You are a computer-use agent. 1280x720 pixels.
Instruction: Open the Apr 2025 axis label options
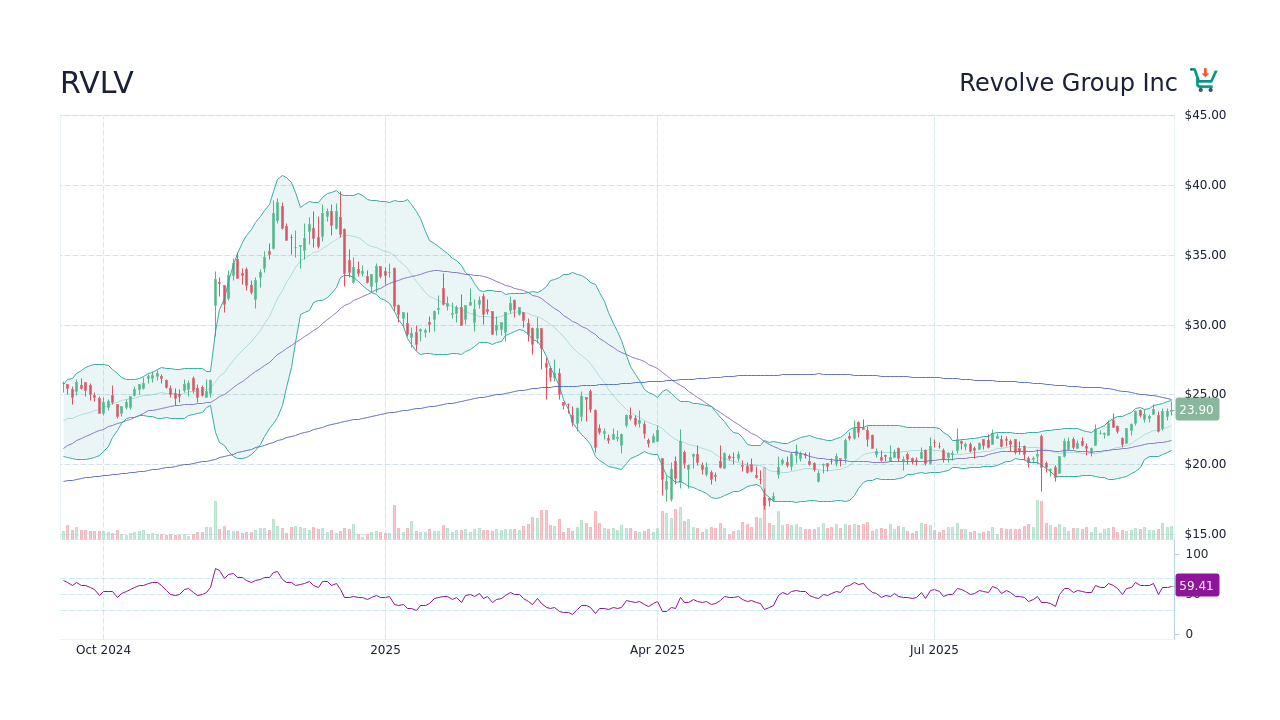657,649
